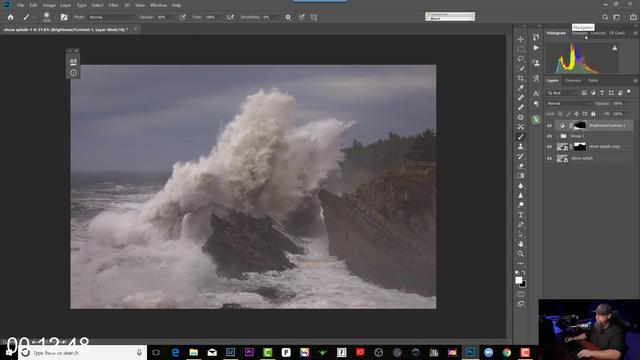Select the Lasso tool
This screenshot has width=640, height=360.
(x=520, y=59)
